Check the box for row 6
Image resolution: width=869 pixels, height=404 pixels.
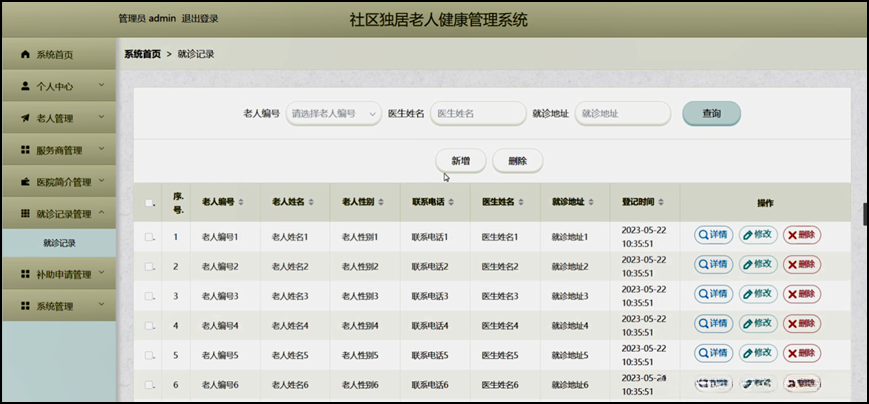[x=149, y=385]
